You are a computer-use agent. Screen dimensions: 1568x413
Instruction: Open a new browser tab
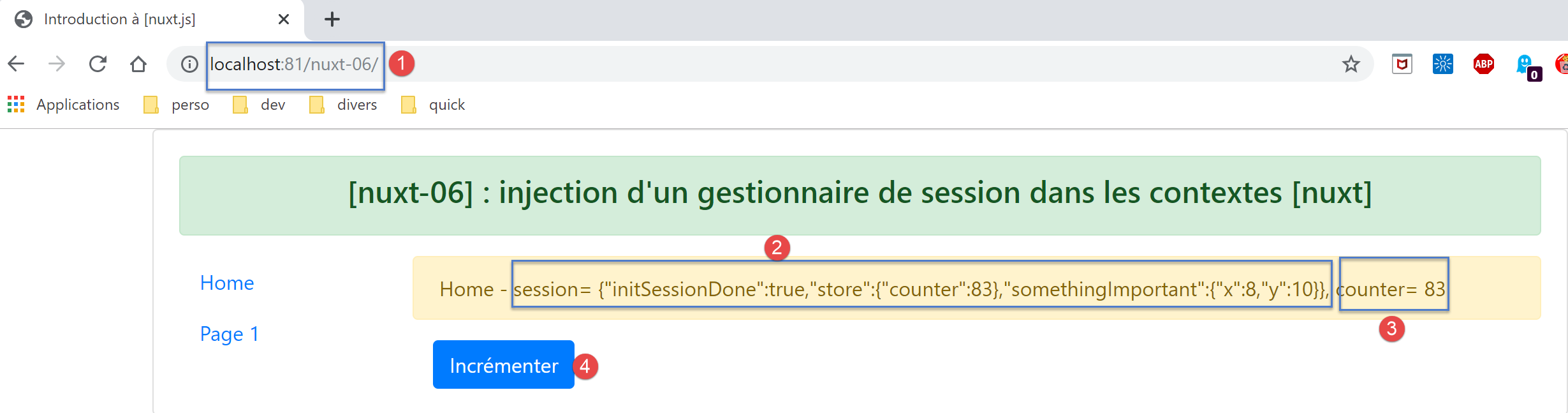[x=332, y=19]
